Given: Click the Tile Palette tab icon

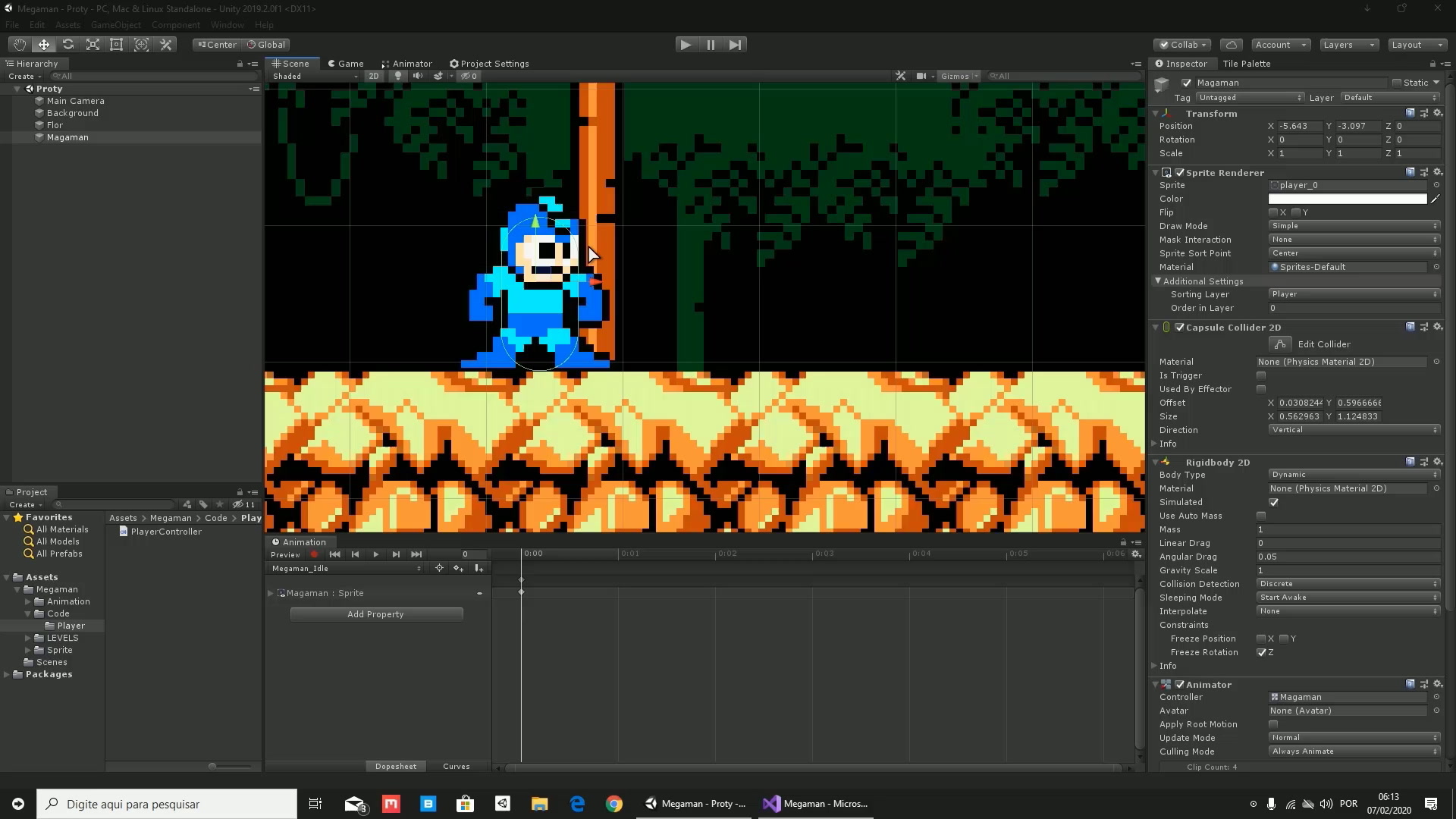Looking at the screenshot, I should tap(1246, 62).
